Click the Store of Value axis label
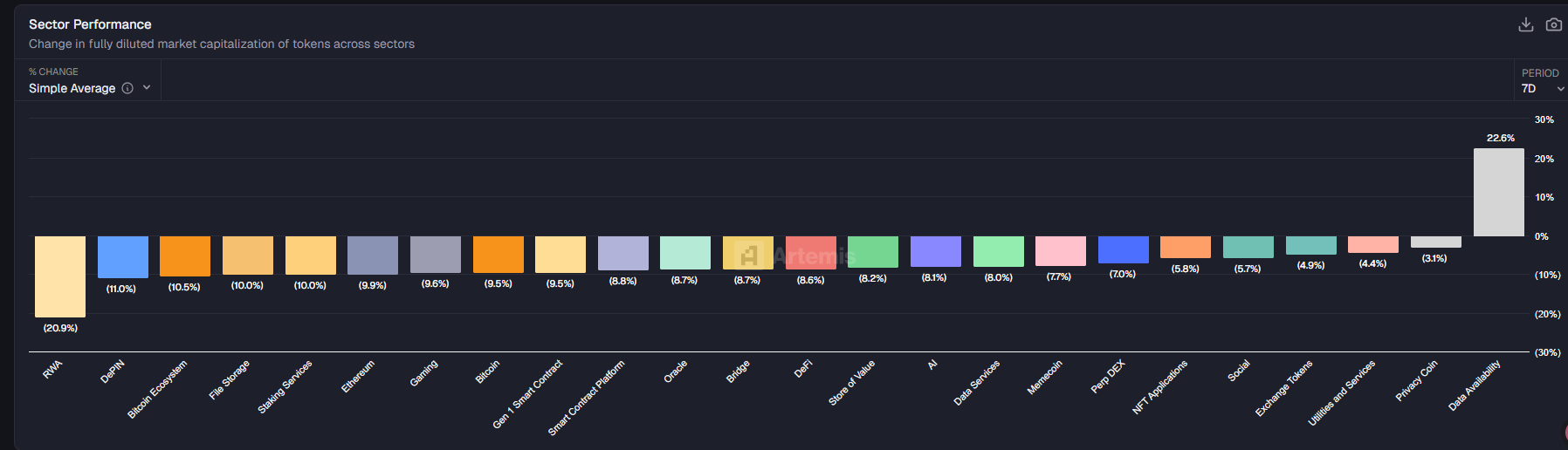The image size is (1568, 450). click(851, 383)
